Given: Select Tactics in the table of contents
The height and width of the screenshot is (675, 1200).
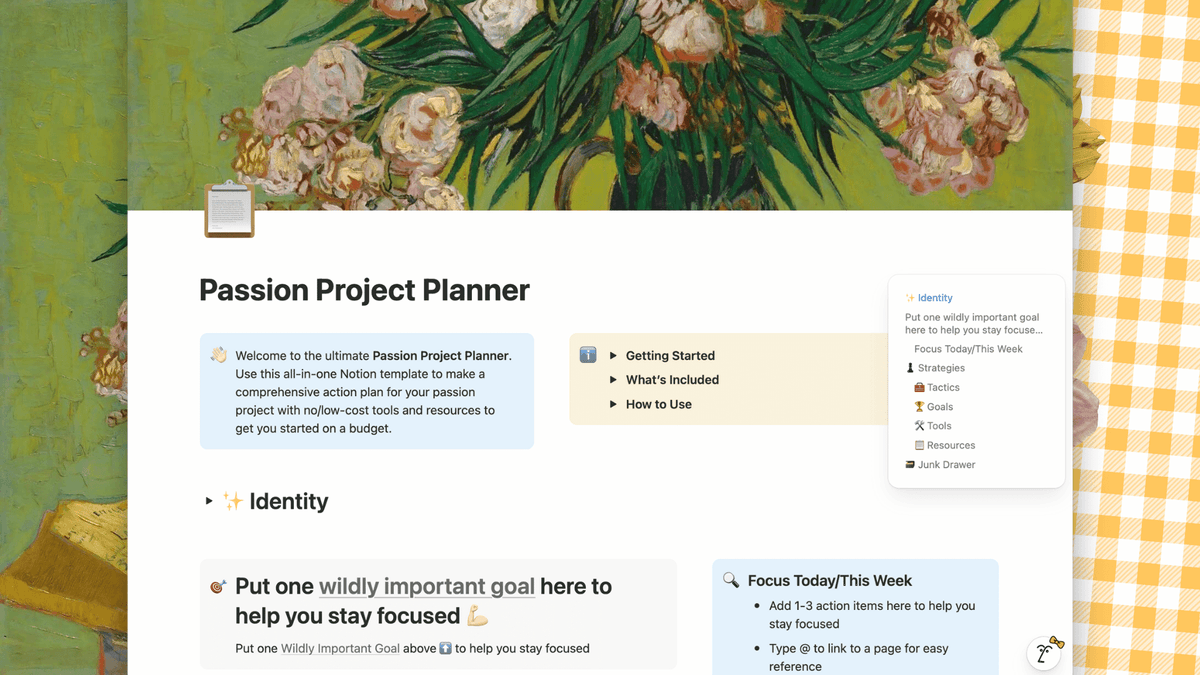Looking at the screenshot, I should coord(943,387).
